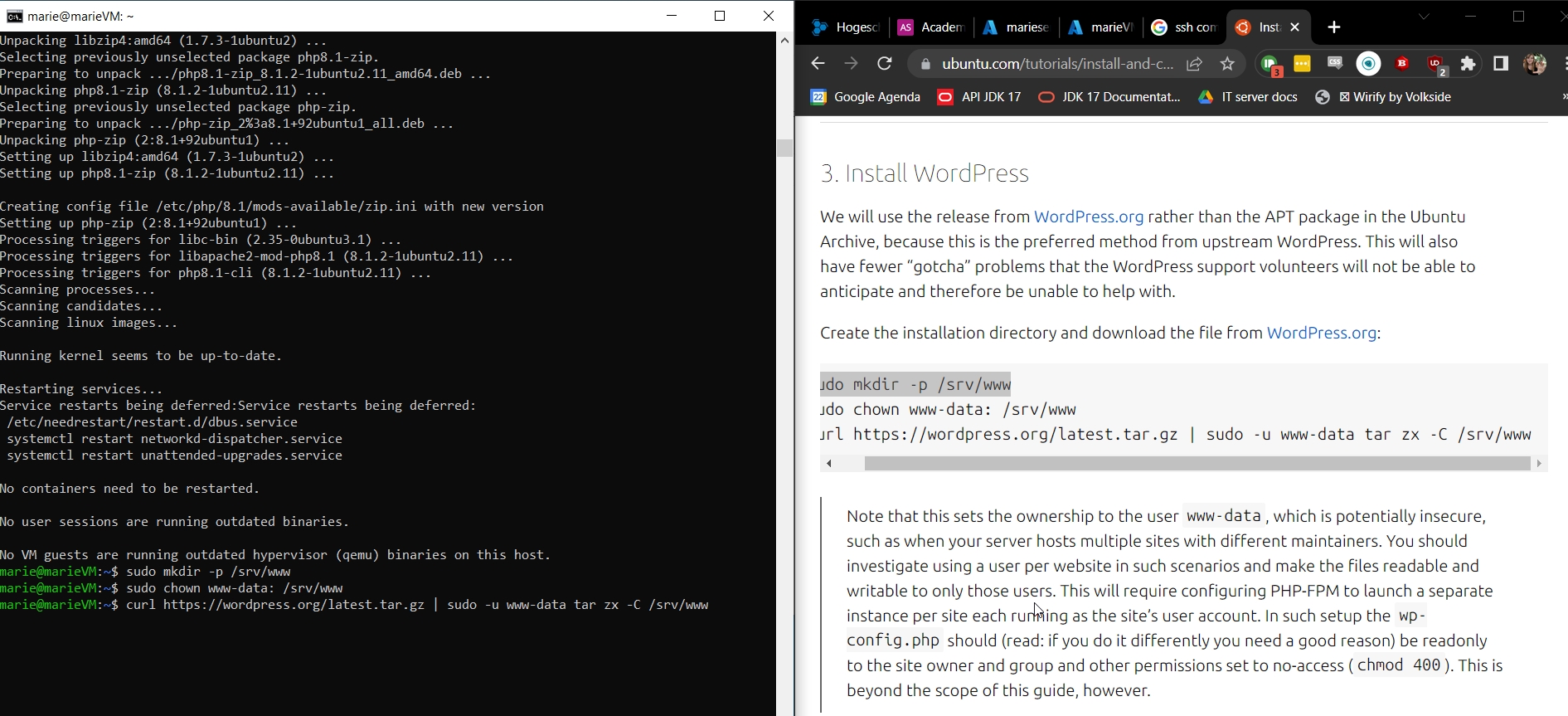Click the terminal scrollbar up arrow

point(784,41)
